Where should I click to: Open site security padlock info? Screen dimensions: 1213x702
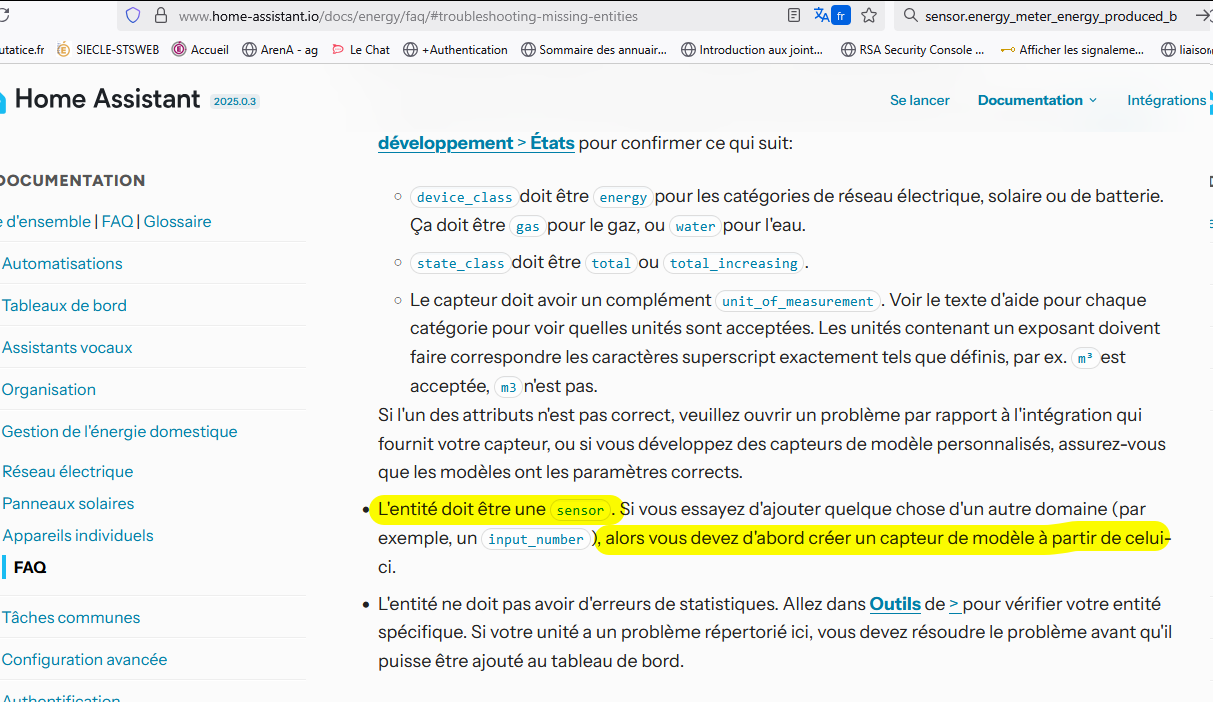(160, 16)
